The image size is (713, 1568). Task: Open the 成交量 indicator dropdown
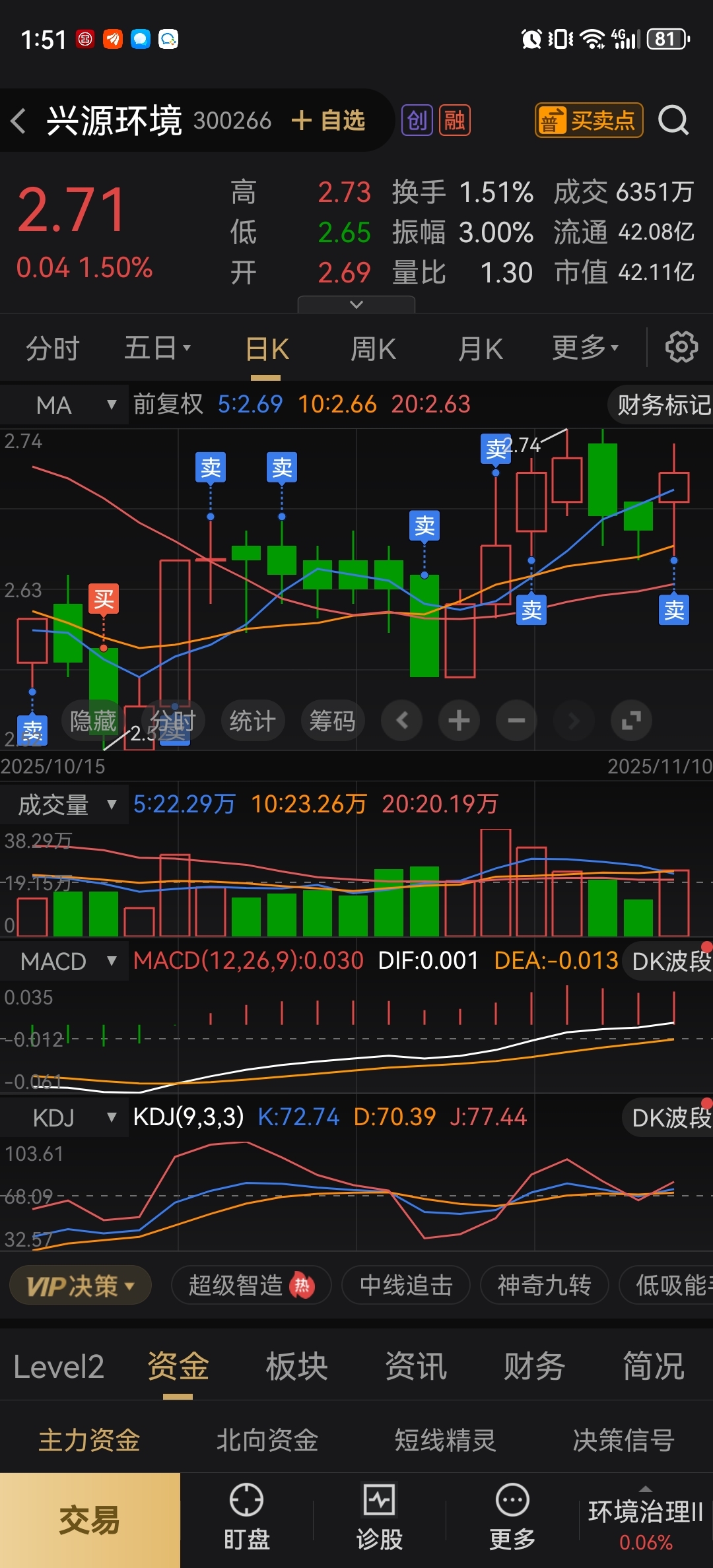pos(64,804)
